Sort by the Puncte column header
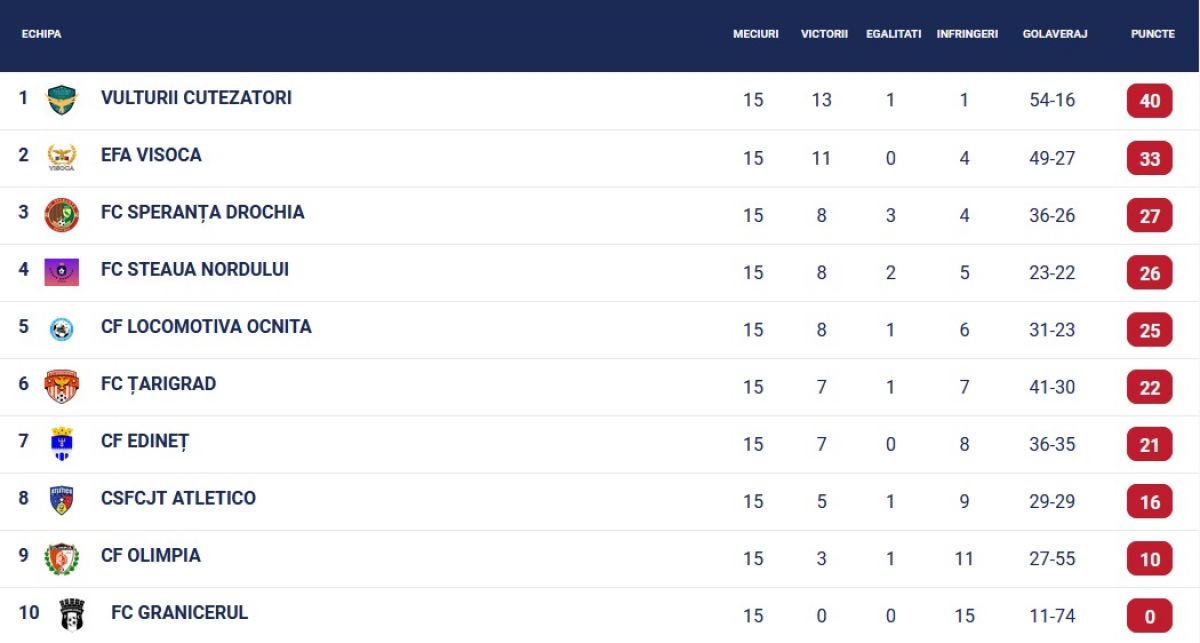Viewport: 1200px width, 643px height. [1152, 34]
